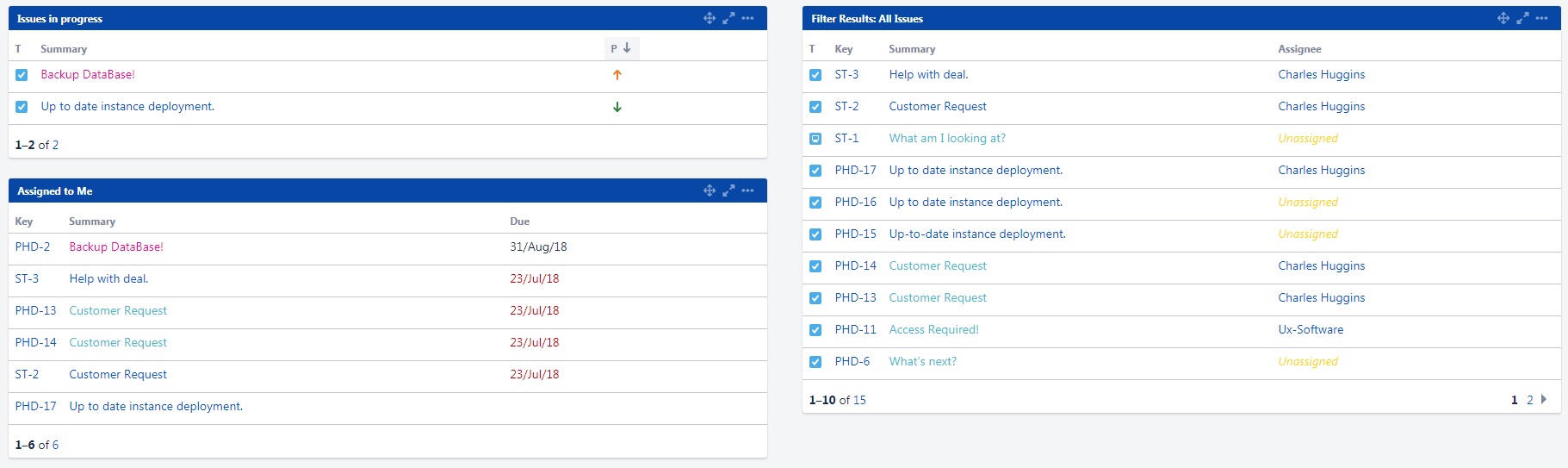1568x468 pixels.
Task: Open Filter Results gadget options menu
Action: tap(1541, 18)
